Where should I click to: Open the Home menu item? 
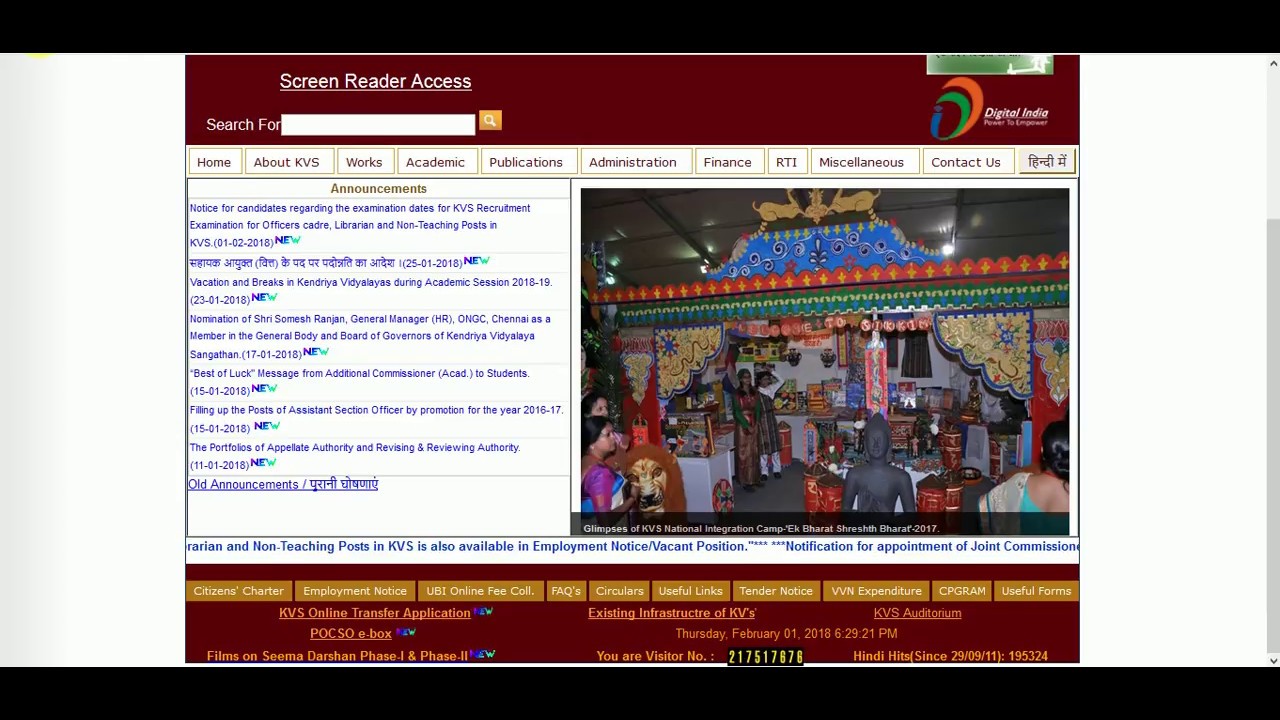(x=214, y=162)
